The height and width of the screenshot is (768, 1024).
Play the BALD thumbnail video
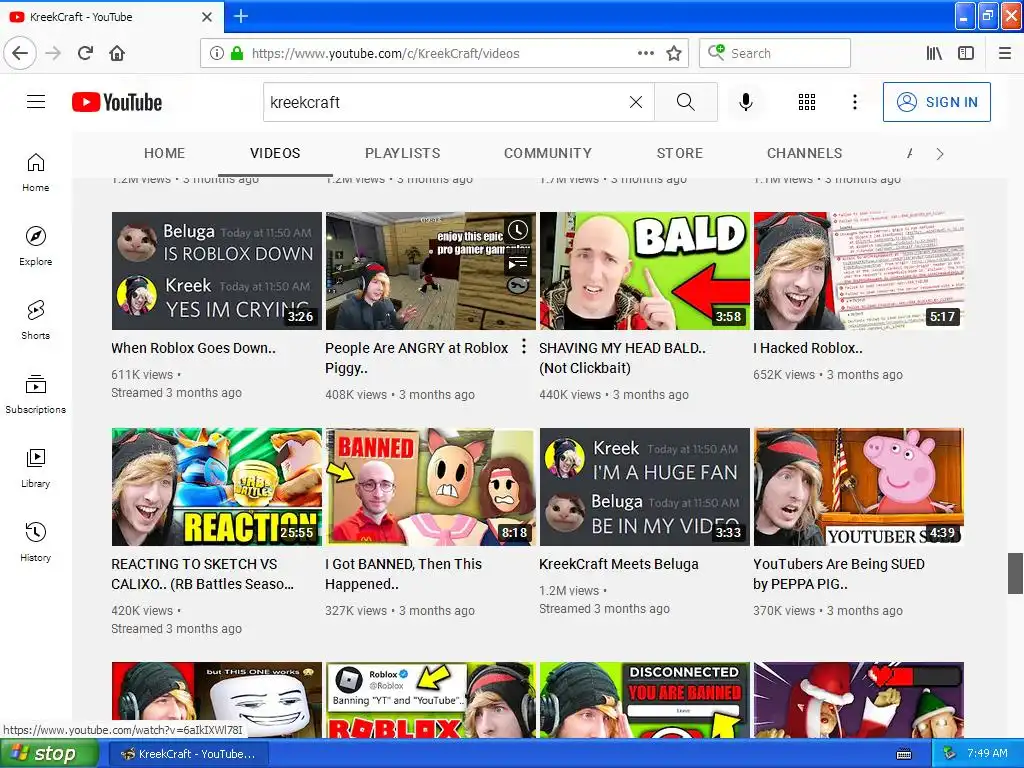tap(645, 270)
